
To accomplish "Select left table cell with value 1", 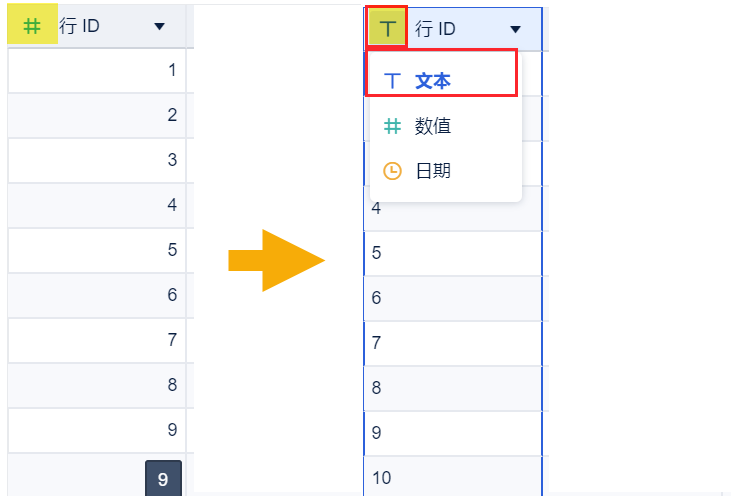I will pyautogui.click(x=97, y=70).
